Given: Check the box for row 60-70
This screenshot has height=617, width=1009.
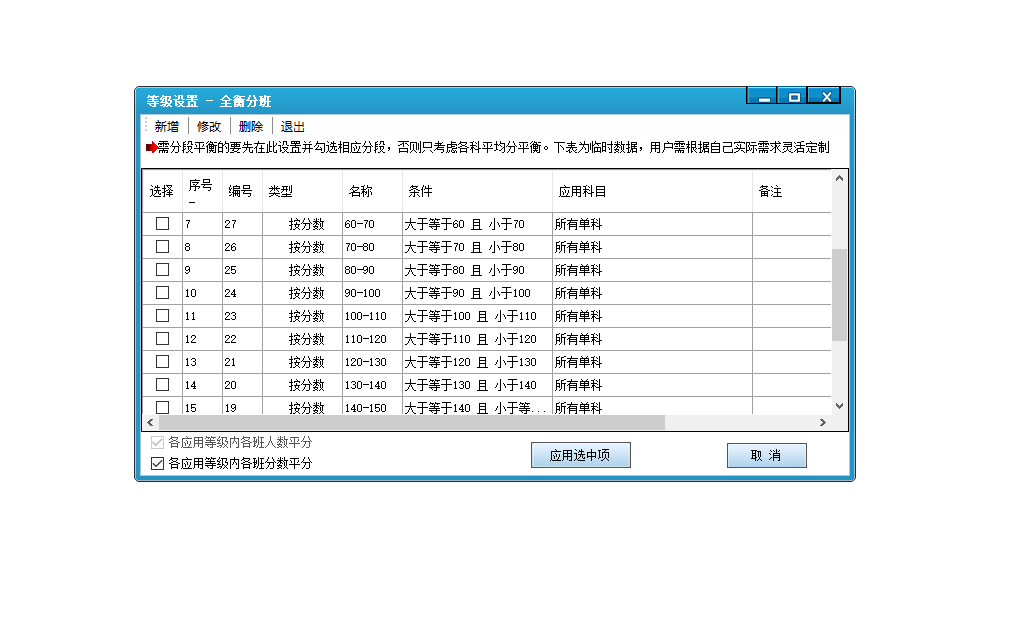Looking at the screenshot, I should [162, 224].
